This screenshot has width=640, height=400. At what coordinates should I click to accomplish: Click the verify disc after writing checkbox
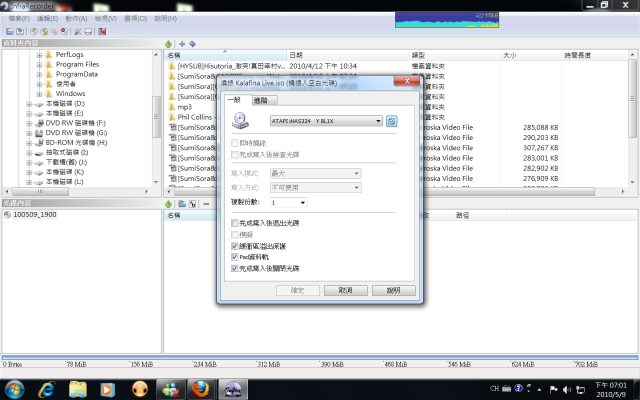235,155
